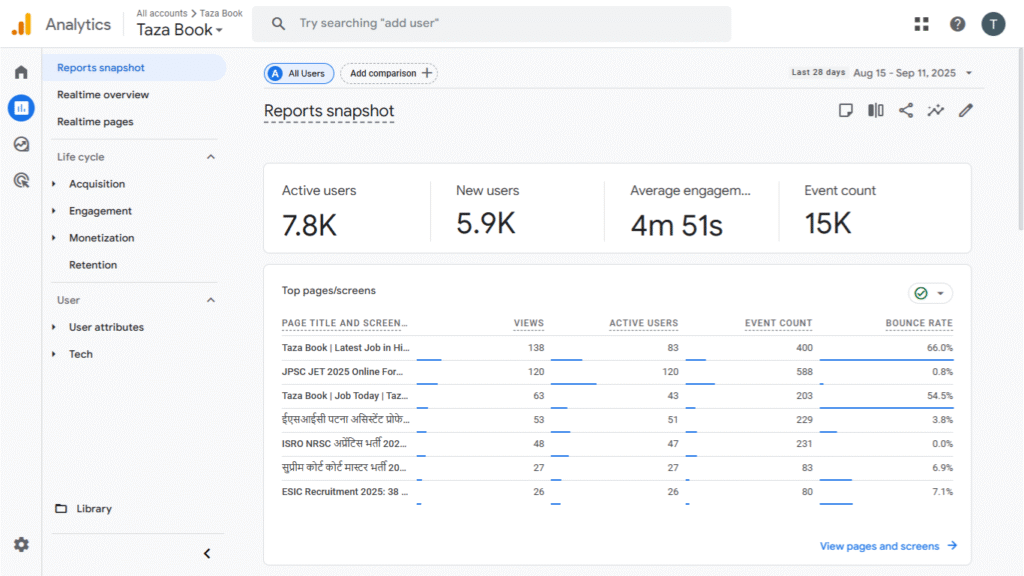
Task: Click into the search input field
Action: 492,24
